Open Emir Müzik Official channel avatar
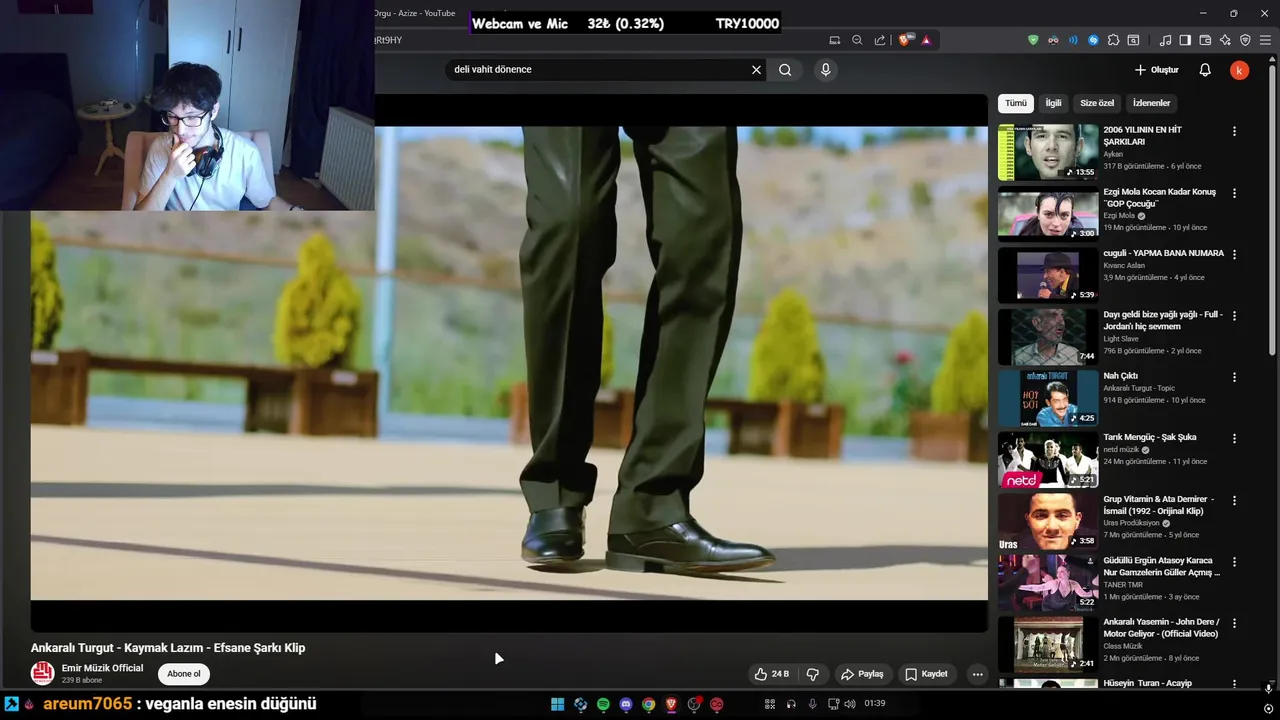The height and width of the screenshot is (720, 1280). click(42, 673)
